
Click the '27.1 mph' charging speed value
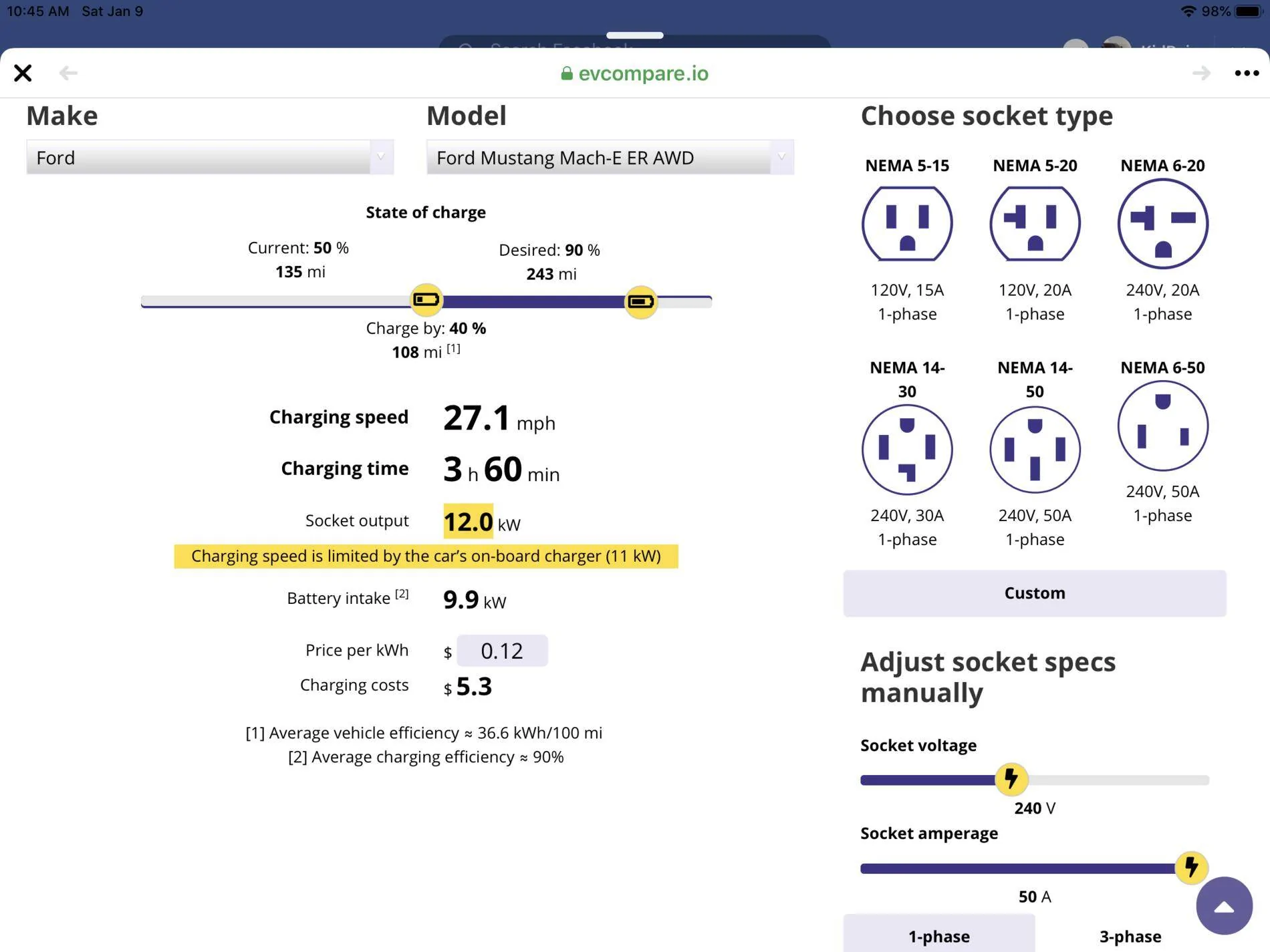[x=499, y=418]
